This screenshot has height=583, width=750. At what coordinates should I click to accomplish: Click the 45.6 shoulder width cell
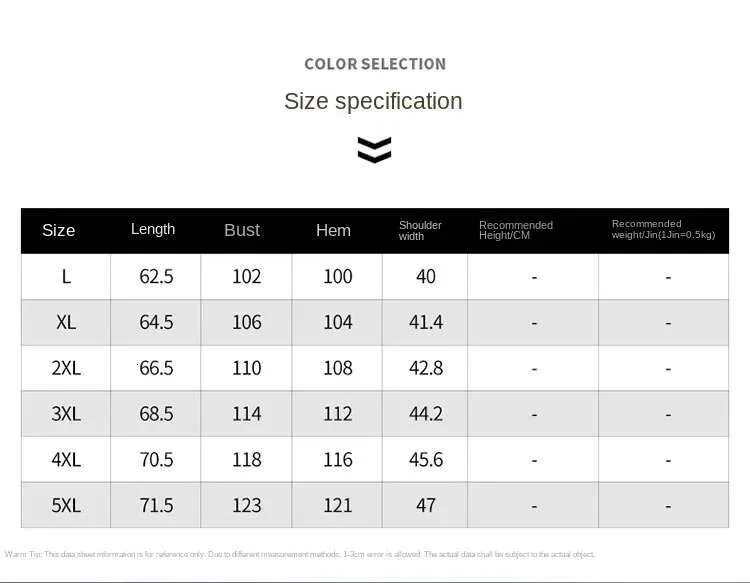coord(426,460)
